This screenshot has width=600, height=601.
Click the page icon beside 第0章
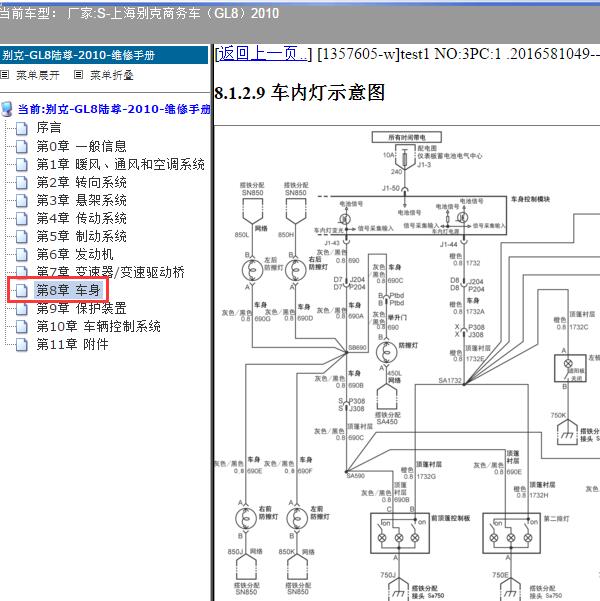click(x=22, y=146)
